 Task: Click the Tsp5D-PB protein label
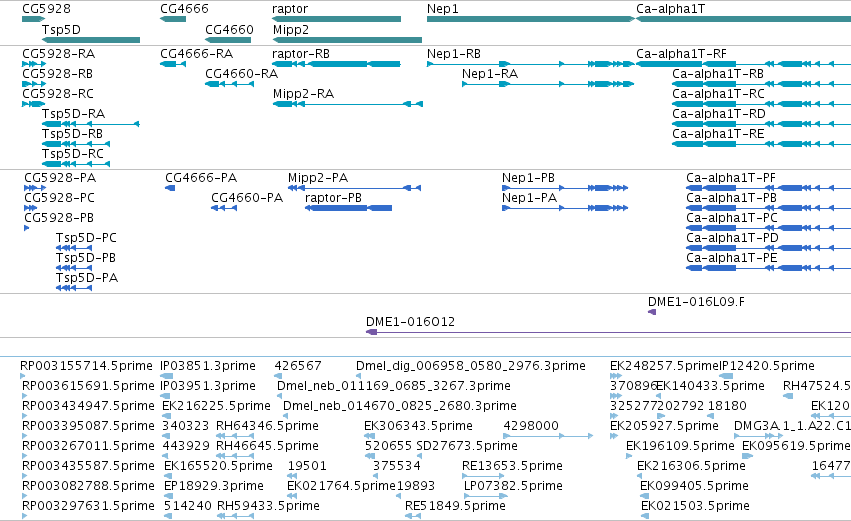pos(86,257)
